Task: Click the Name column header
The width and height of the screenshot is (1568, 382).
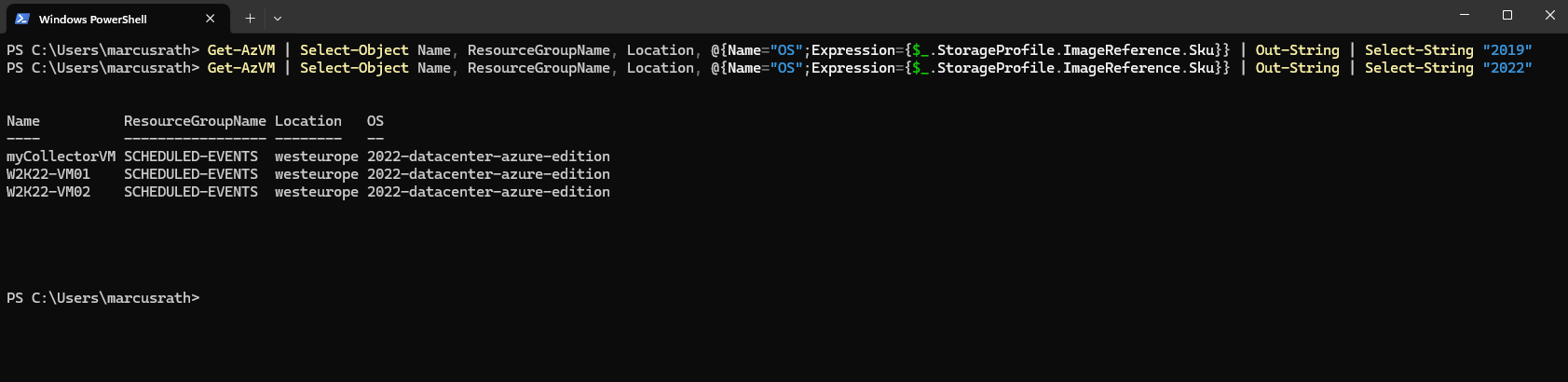Action: coord(23,121)
